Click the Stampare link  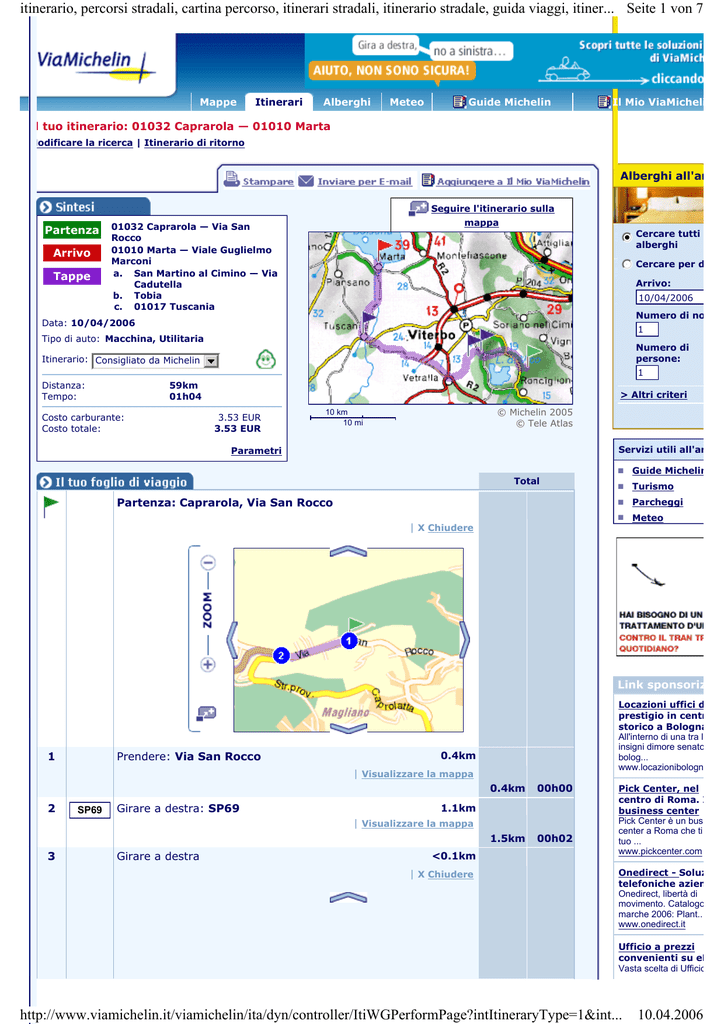268,182
